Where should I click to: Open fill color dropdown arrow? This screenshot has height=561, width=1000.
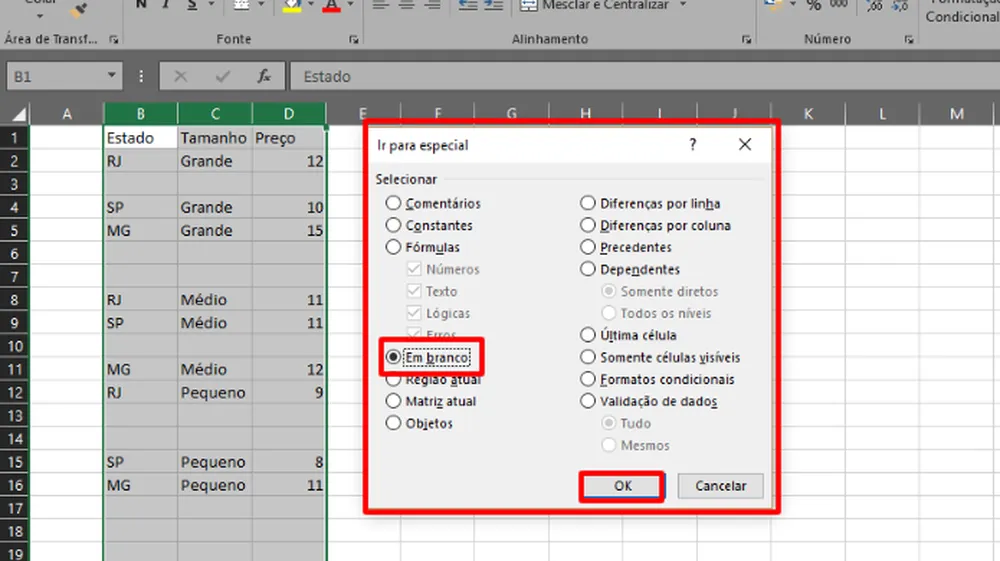(311, 5)
